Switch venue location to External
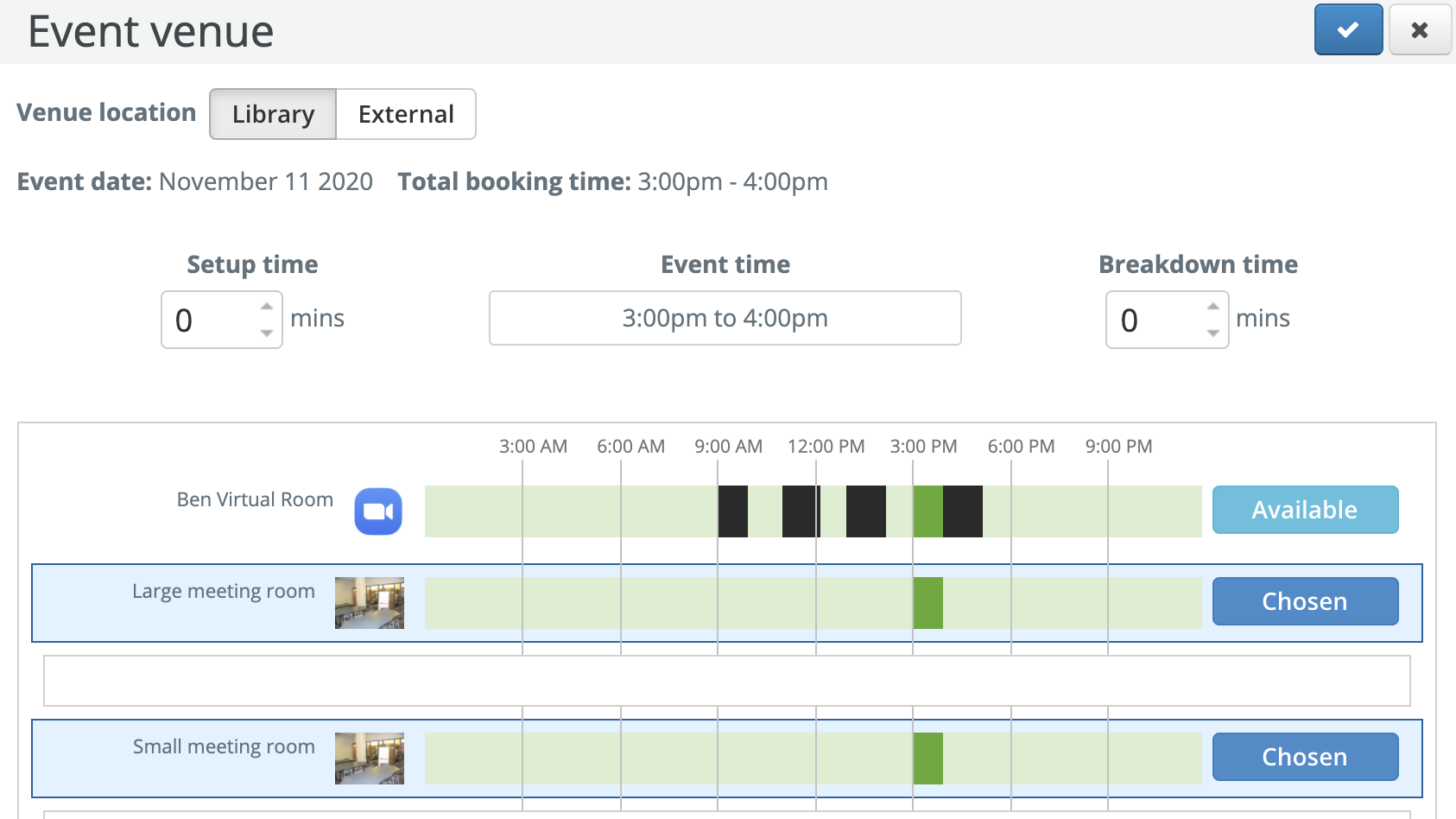 click(406, 114)
